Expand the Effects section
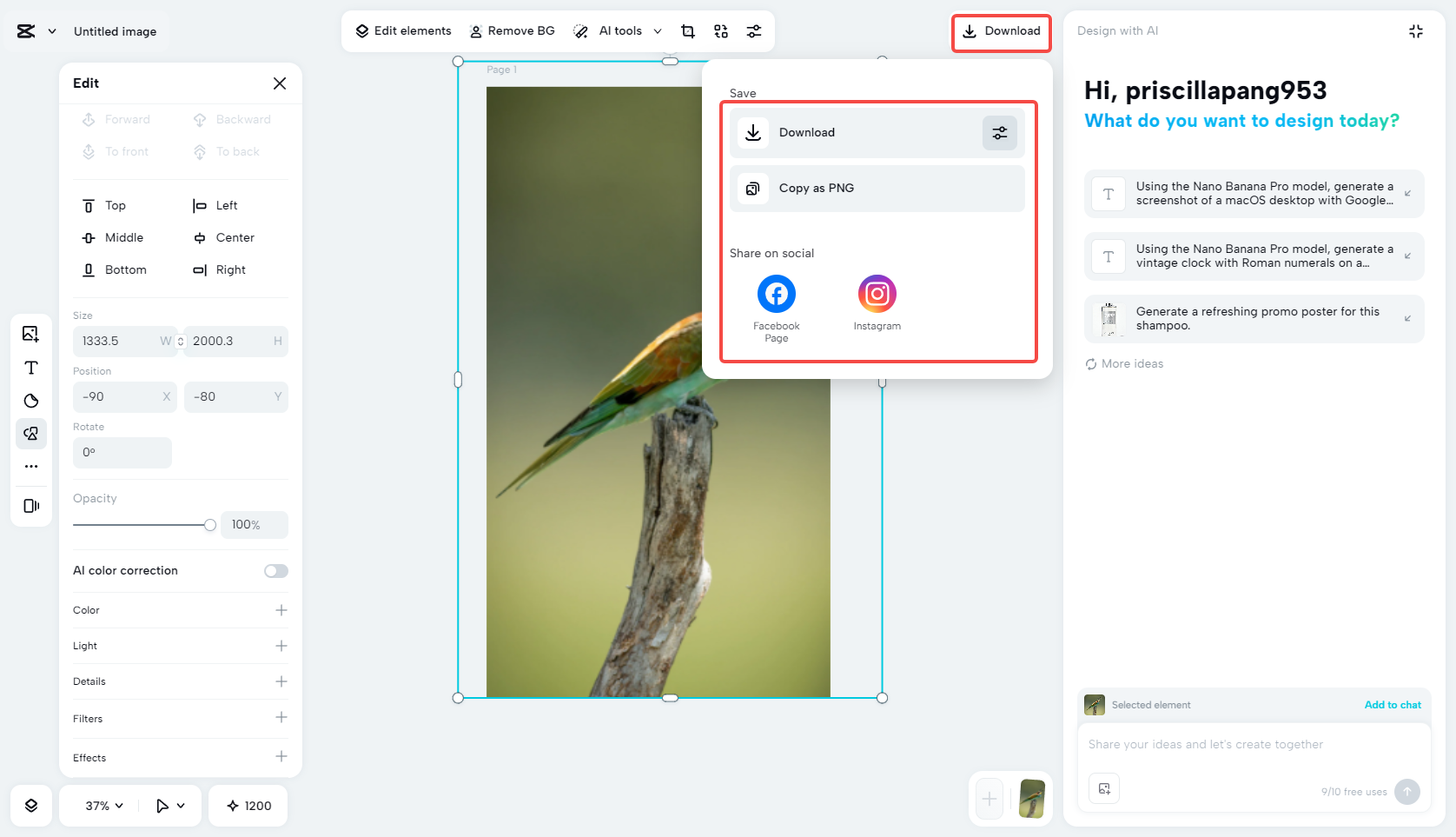 (281, 756)
